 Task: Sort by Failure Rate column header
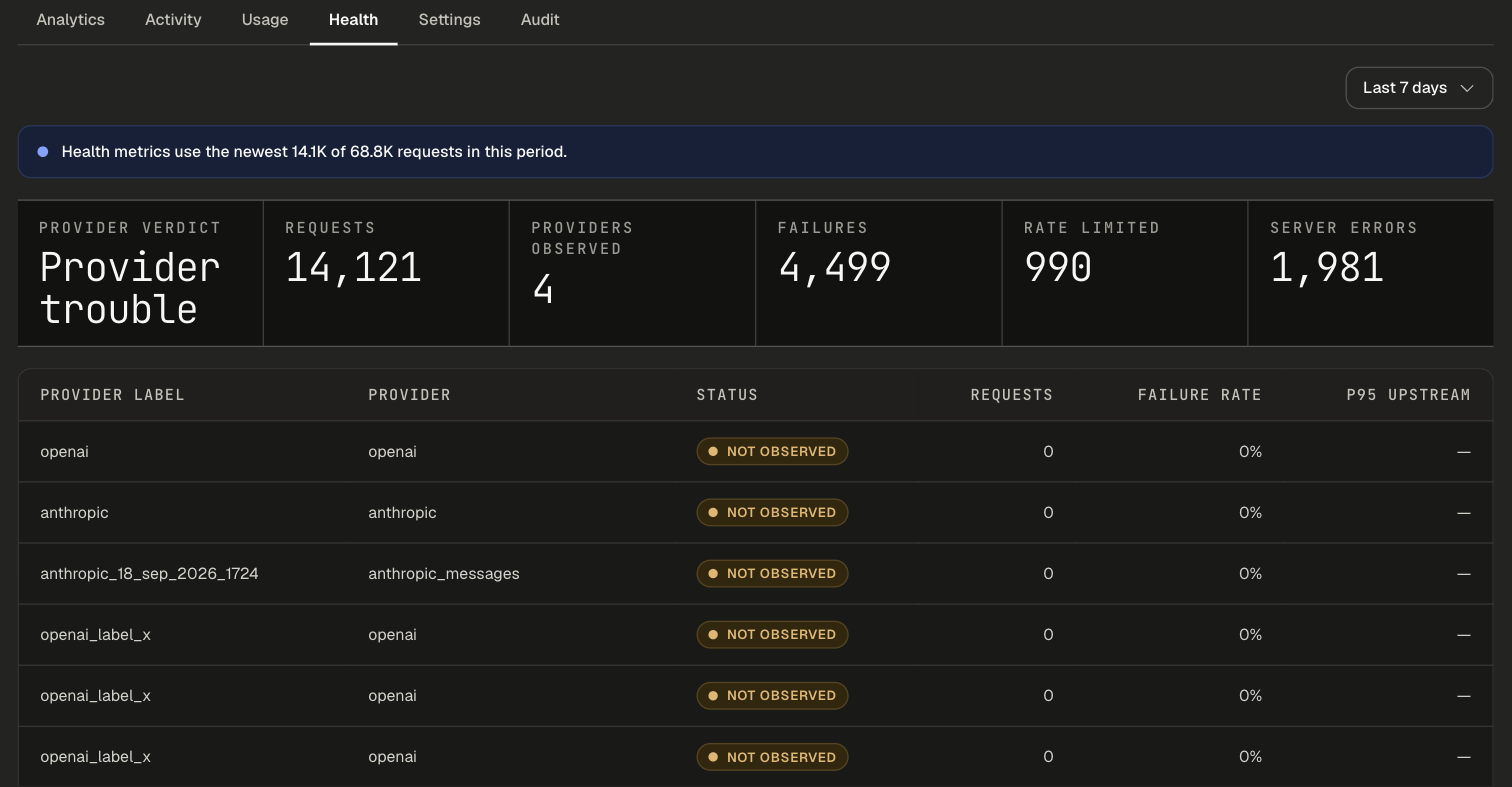(x=1199, y=395)
